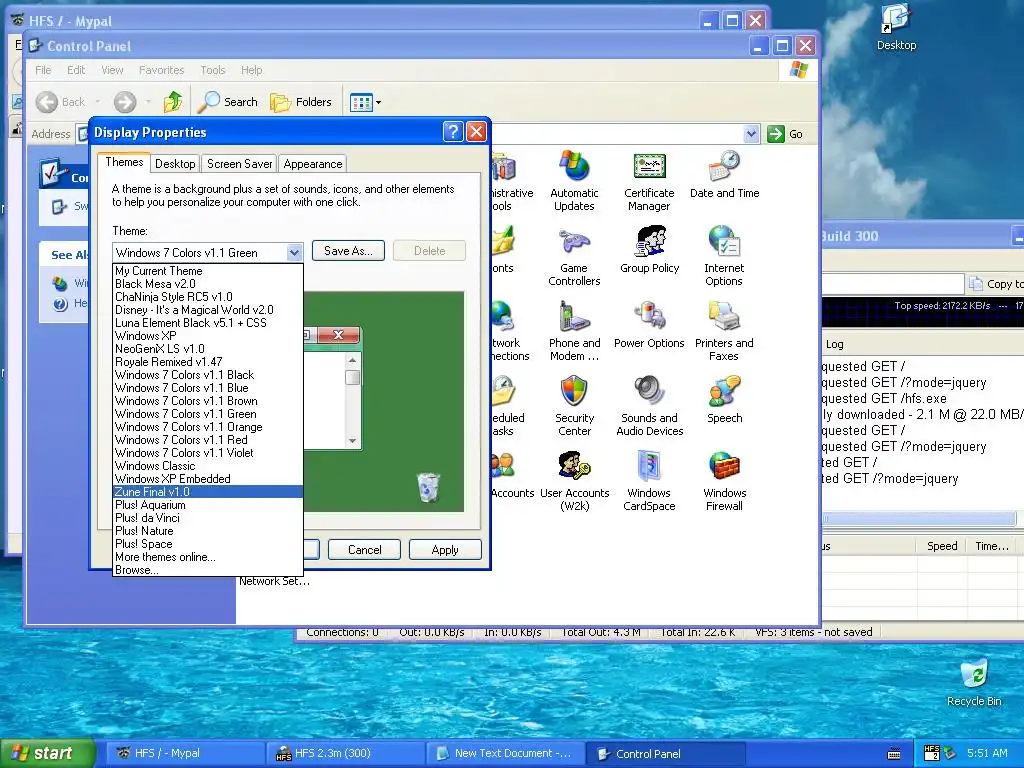Click the HFS tray icon

(932, 753)
